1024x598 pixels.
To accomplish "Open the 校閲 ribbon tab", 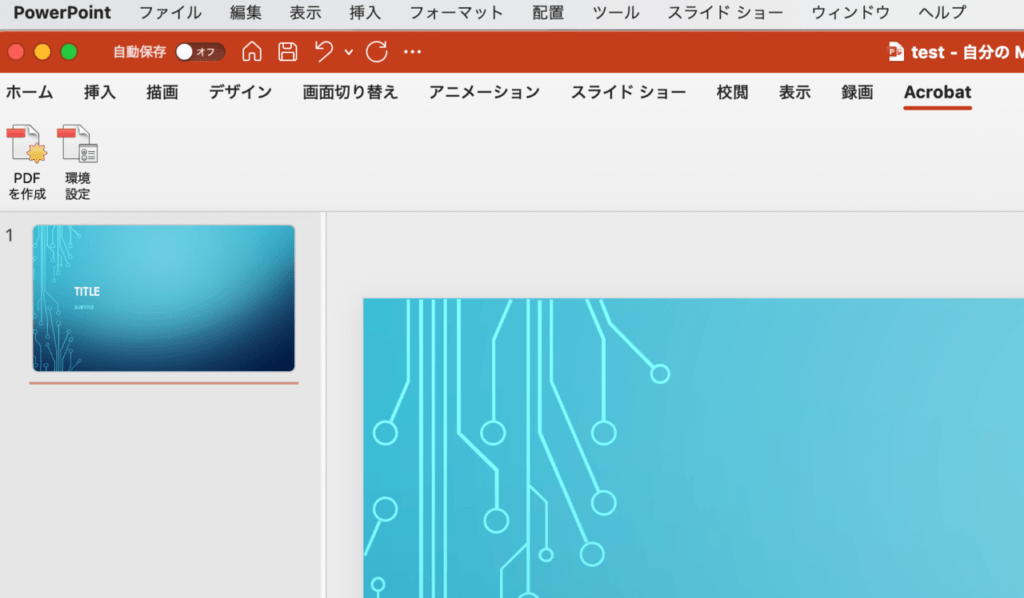I will pyautogui.click(x=732, y=92).
